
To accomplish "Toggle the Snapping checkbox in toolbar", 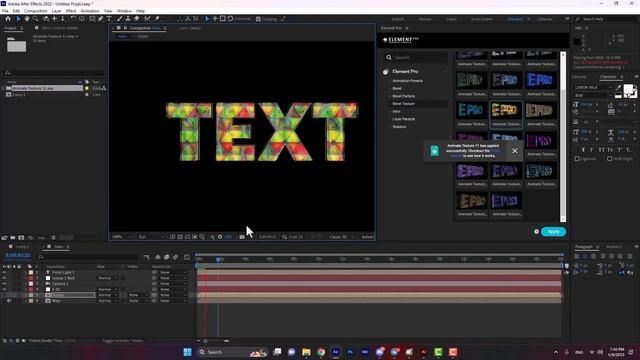I will pyautogui.click(x=258, y=19).
